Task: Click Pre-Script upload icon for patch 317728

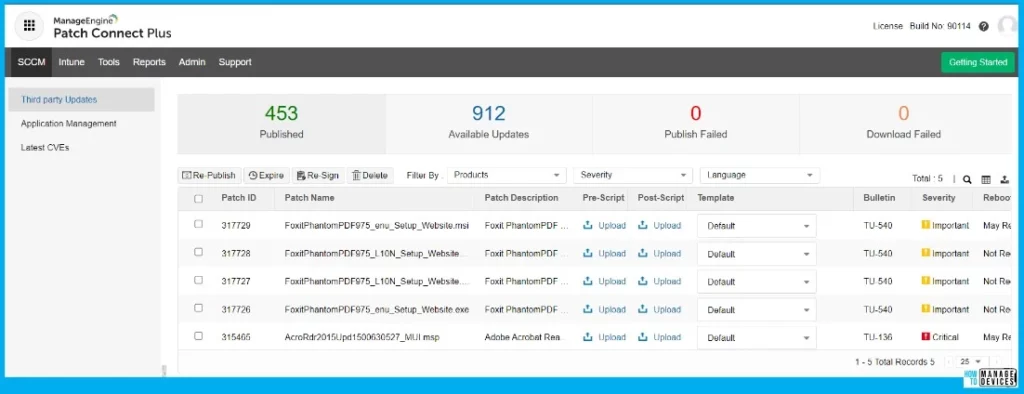Action: [587, 253]
